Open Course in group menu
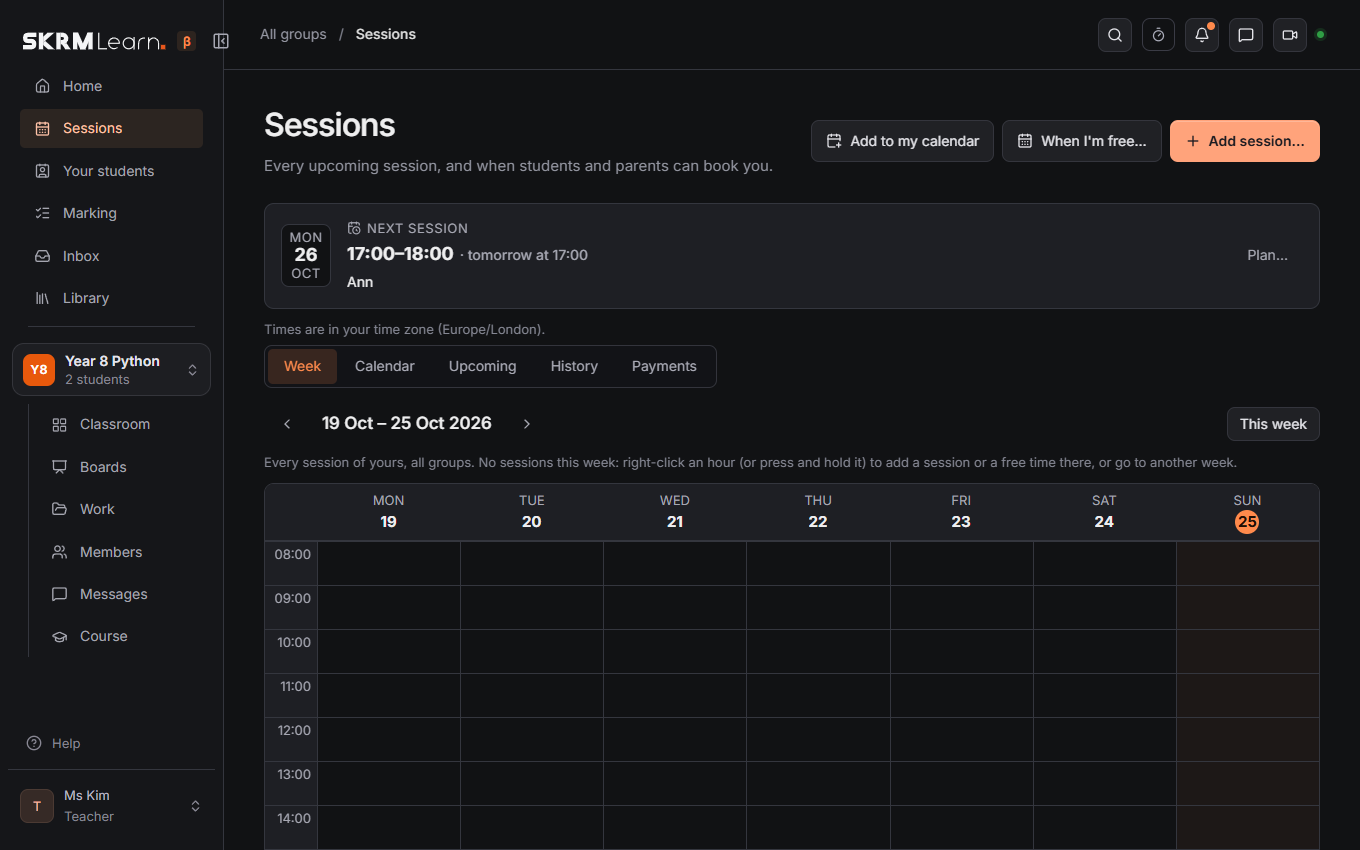Image resolution: width=1360 pixels, height=850 pixels. pyautogui.click(x=124, y=636)
